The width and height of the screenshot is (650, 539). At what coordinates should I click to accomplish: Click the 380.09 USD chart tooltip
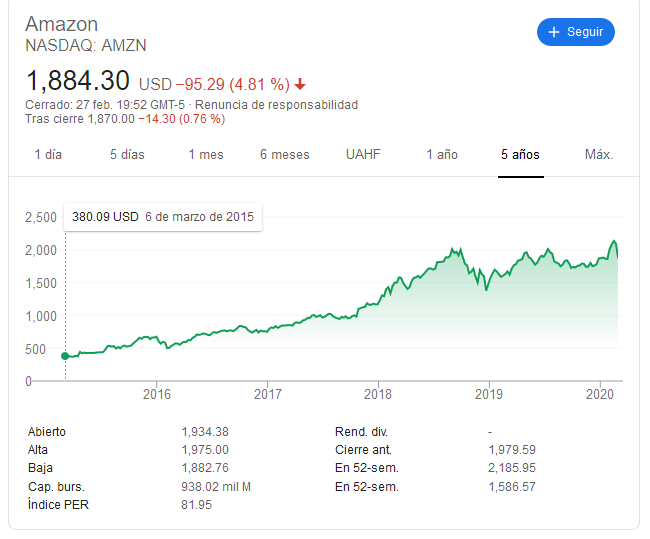163,217
